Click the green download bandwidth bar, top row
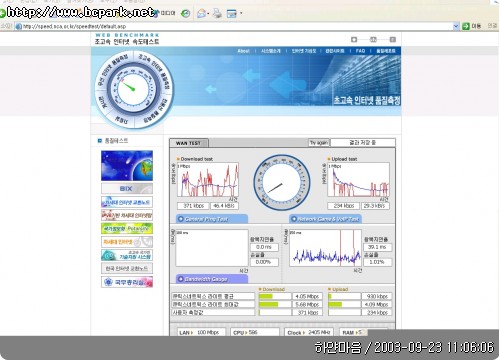500x360 pixels. coord(266,296)
